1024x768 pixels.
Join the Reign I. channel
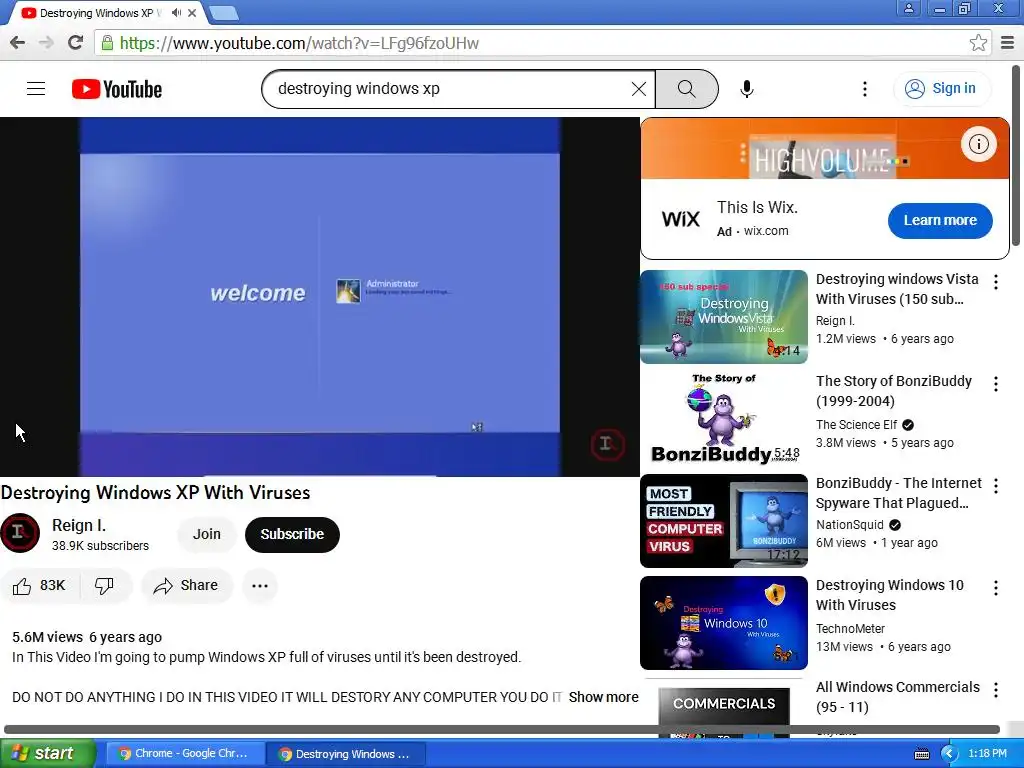click(x=206, y=534)
